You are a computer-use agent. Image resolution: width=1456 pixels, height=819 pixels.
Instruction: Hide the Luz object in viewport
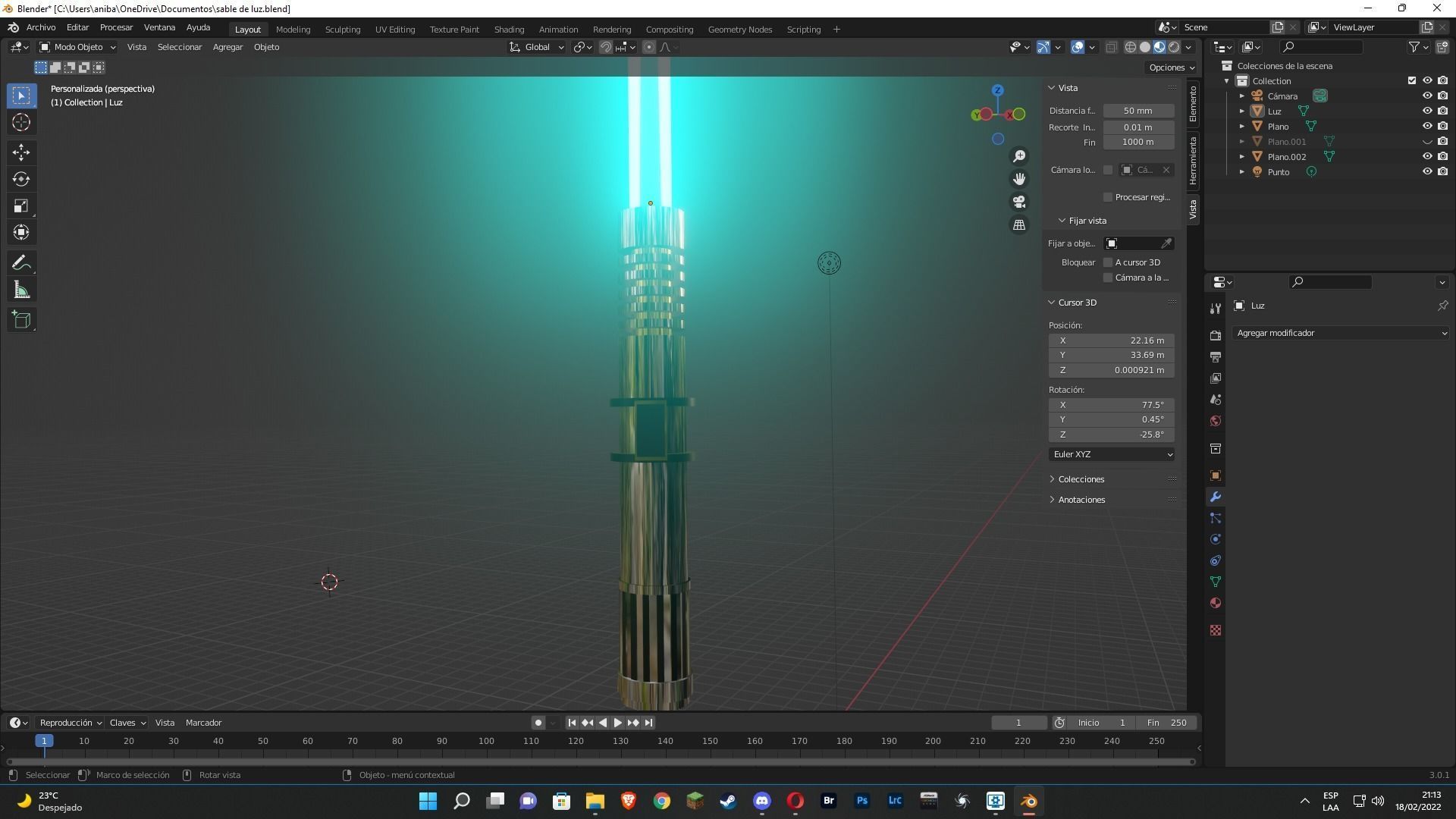(x=1427, y=111)
